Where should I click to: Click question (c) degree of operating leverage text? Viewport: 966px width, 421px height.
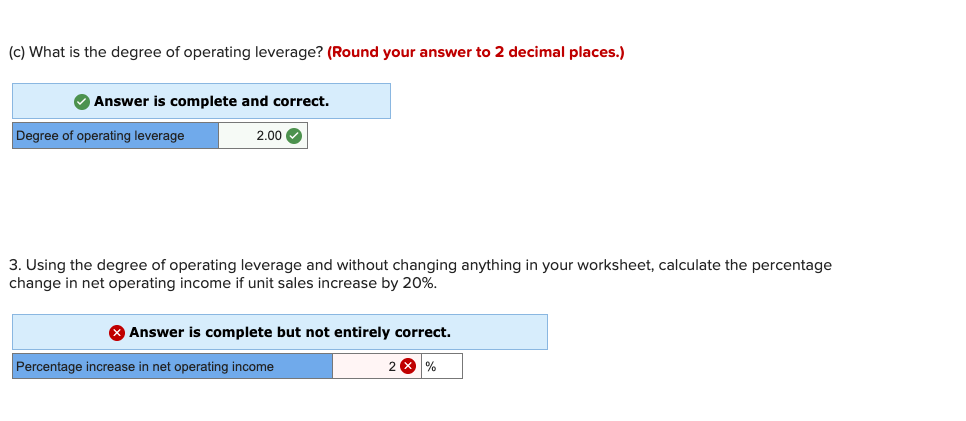pyautogui.click(x=166, y=52)
